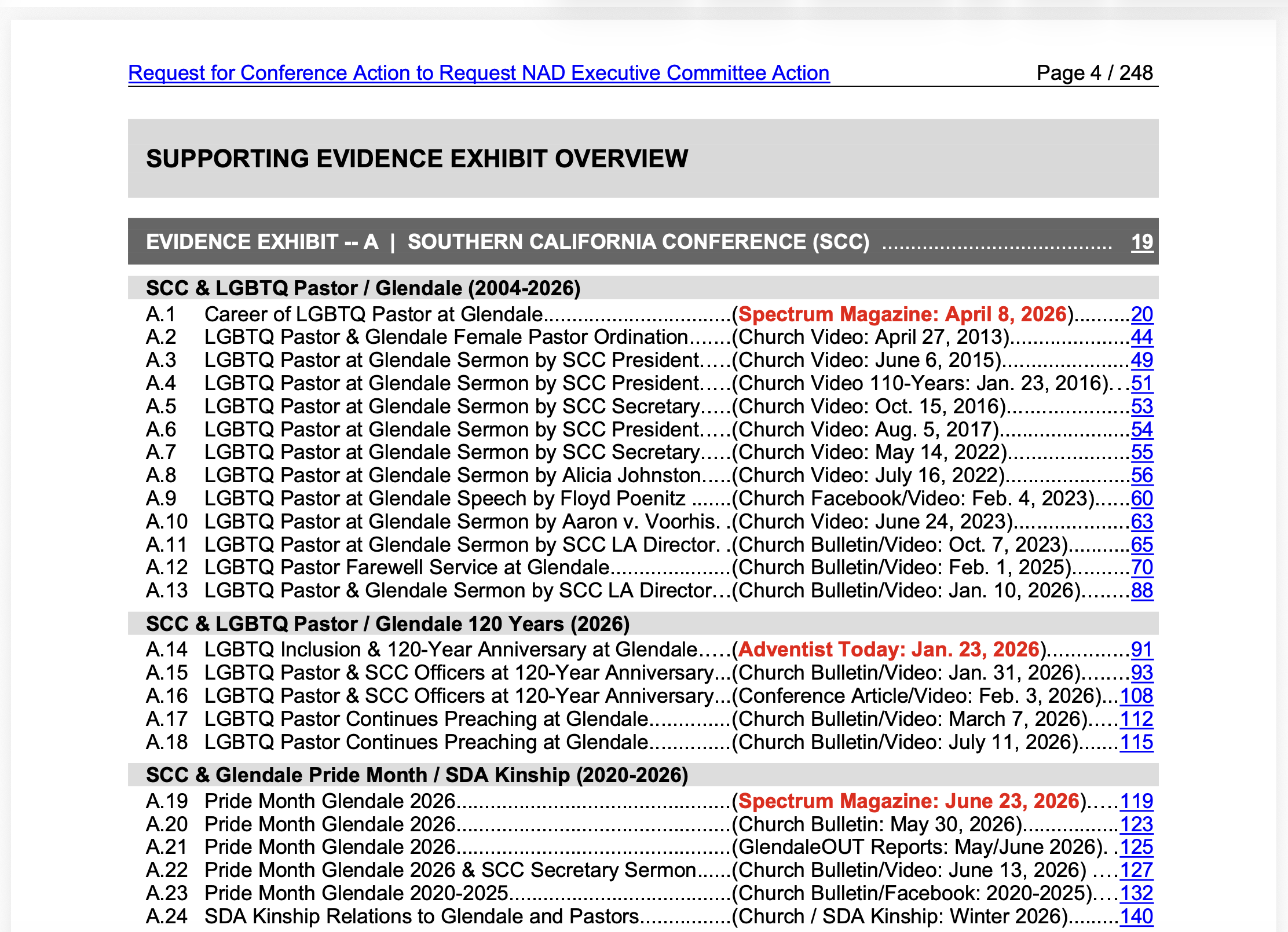Open page link 63 for exhibit A.10
The height and width of the screenshot is (932, 1288).
tap(1142, 522)
